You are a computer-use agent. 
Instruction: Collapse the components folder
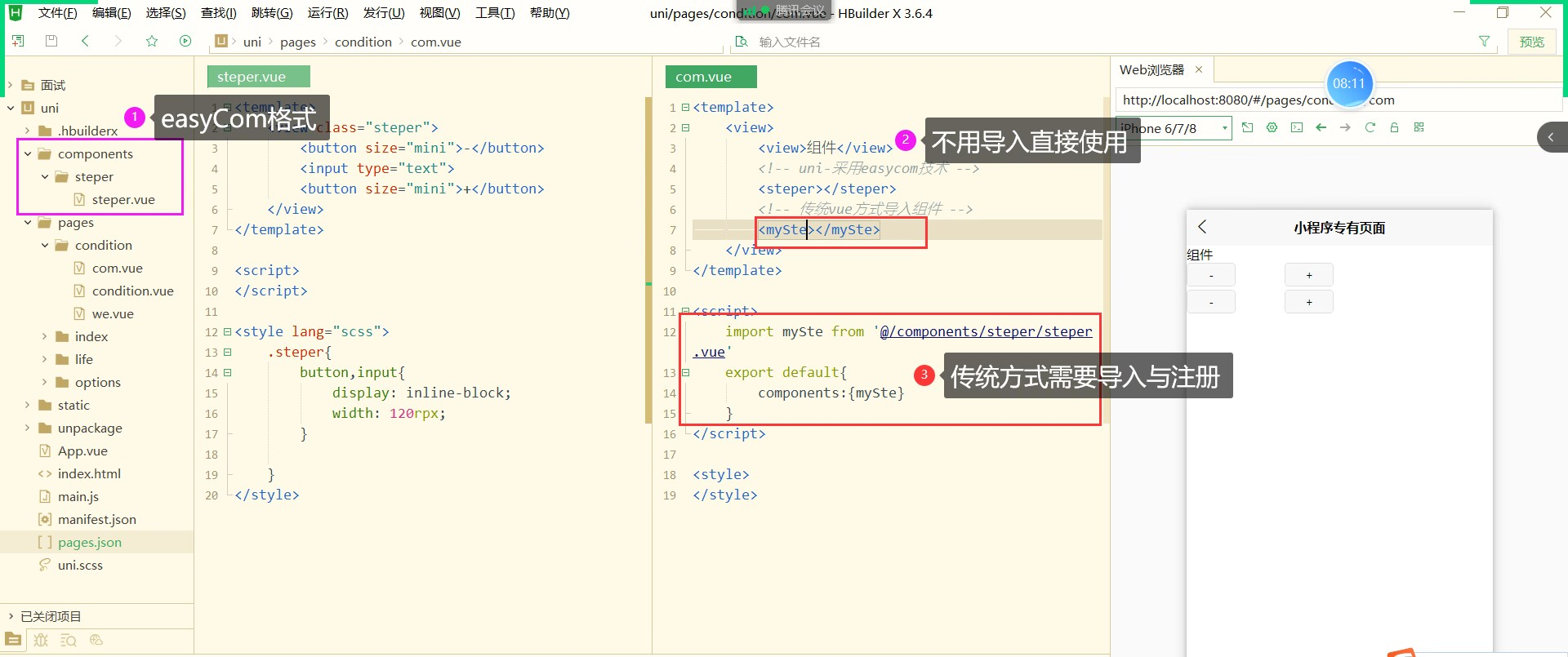click(28, 153)
